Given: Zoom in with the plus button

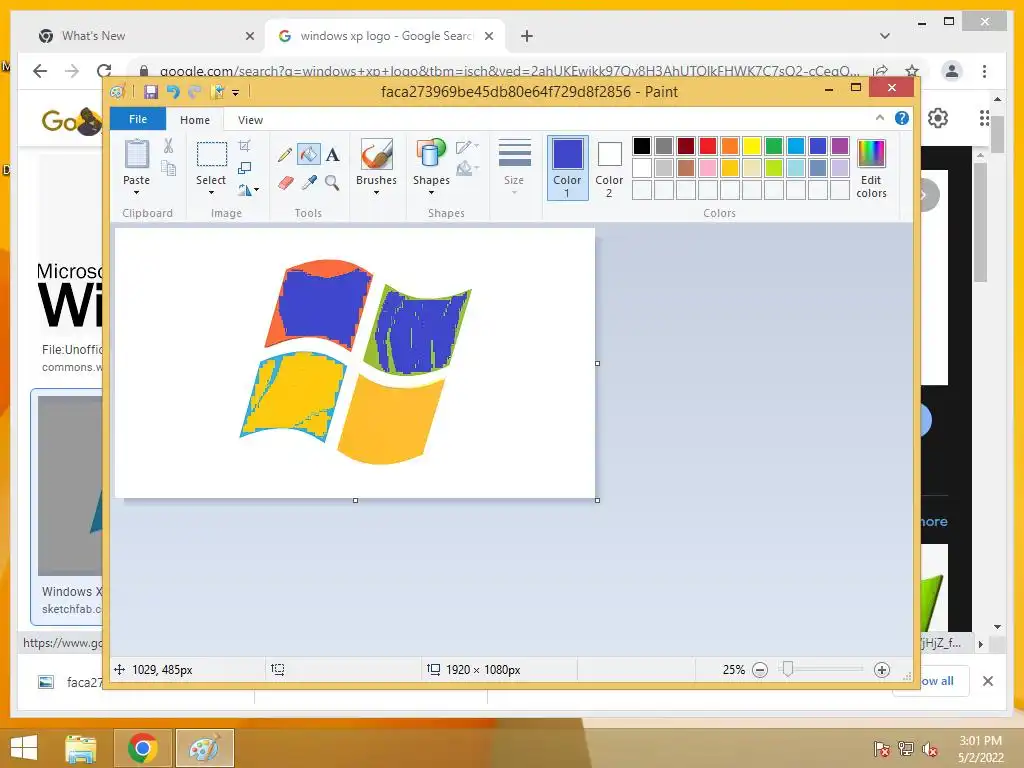Looking at the screenshot, I should tap(882, 670).
